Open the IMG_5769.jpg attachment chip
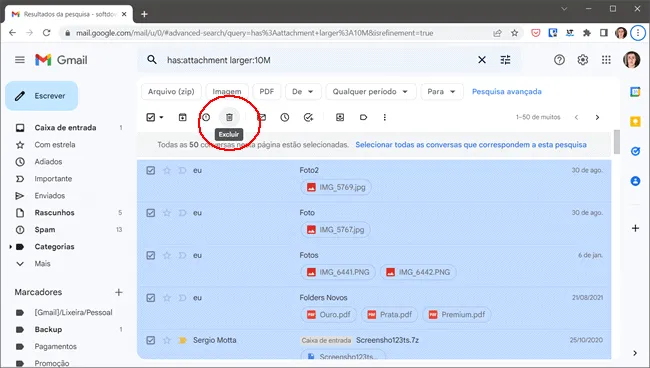650x368 pixels. coord(336,187)
